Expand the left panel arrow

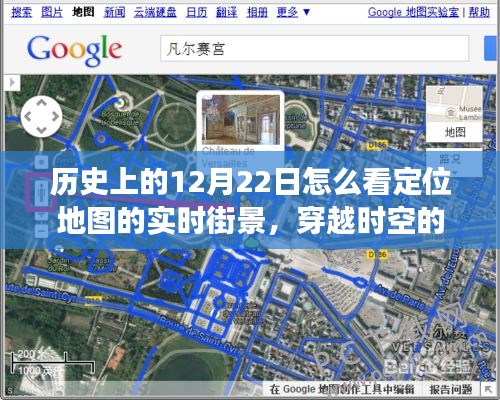[13, 82]
